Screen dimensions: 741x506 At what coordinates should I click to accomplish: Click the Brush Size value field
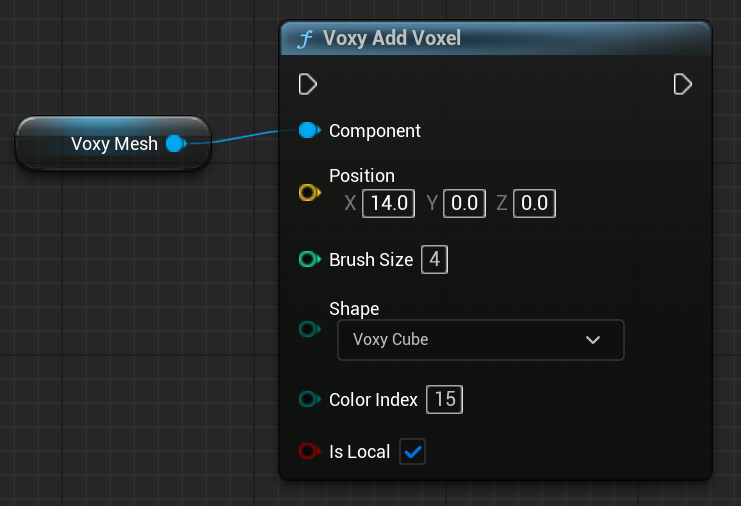point(434,260)
